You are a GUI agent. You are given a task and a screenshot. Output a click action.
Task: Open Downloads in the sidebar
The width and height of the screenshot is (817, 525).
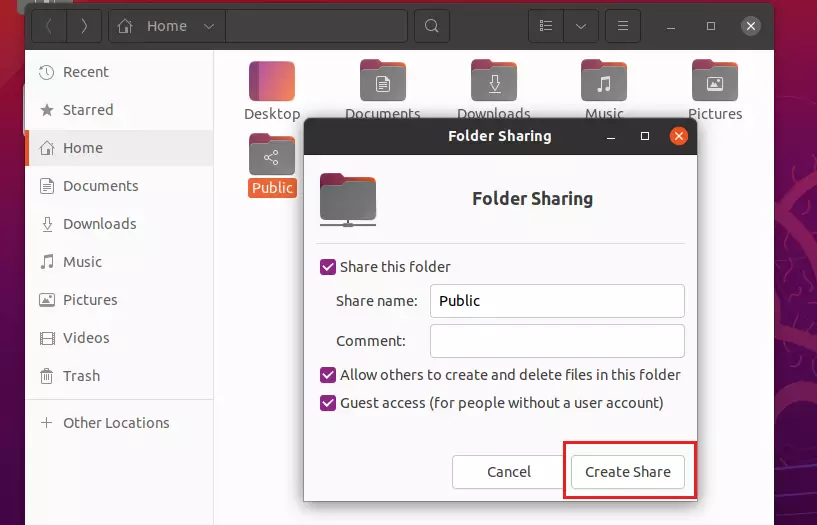point(119,224)
